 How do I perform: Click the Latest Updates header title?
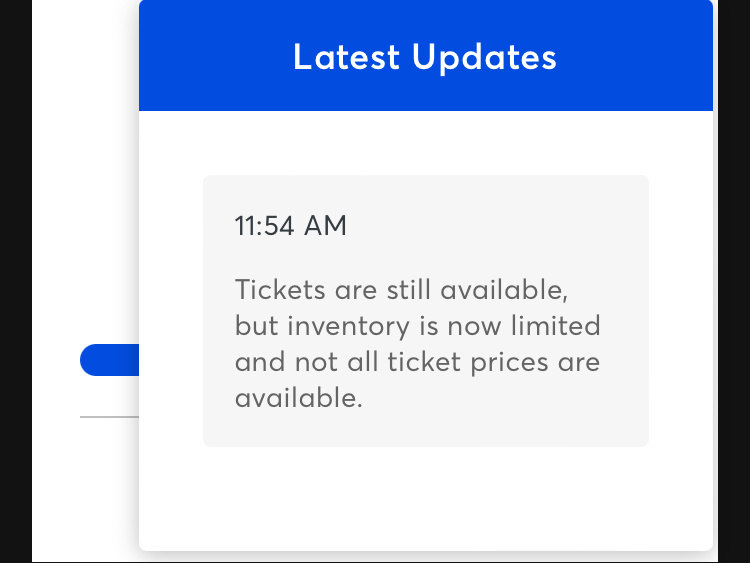click(x=425, y=57)
